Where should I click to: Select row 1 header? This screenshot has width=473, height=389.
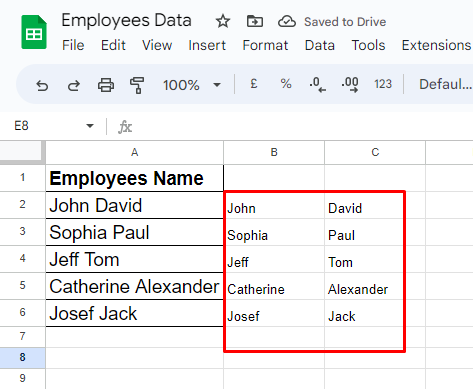click(22, 178)
